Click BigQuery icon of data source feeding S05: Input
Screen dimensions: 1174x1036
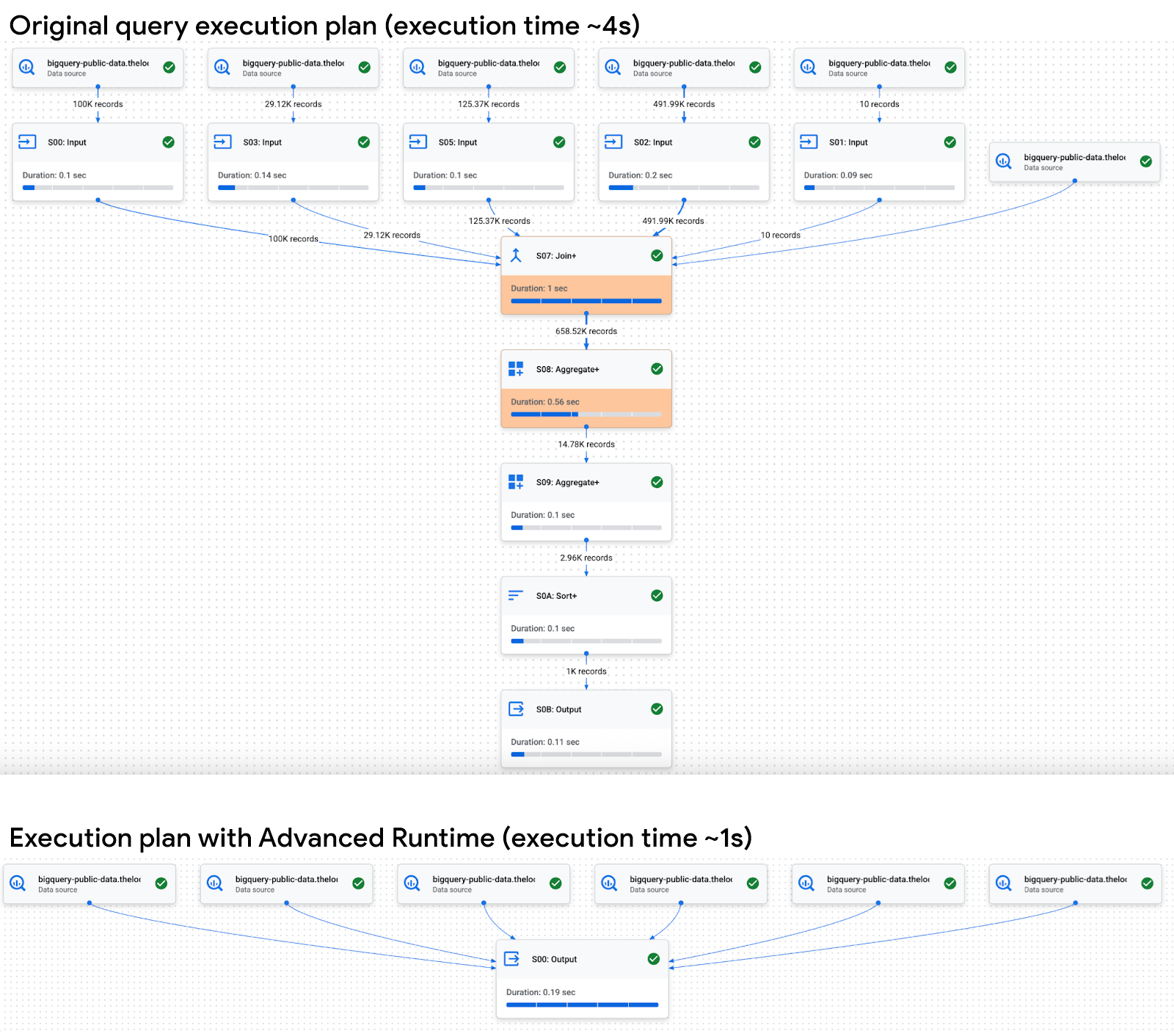[418, 68]
